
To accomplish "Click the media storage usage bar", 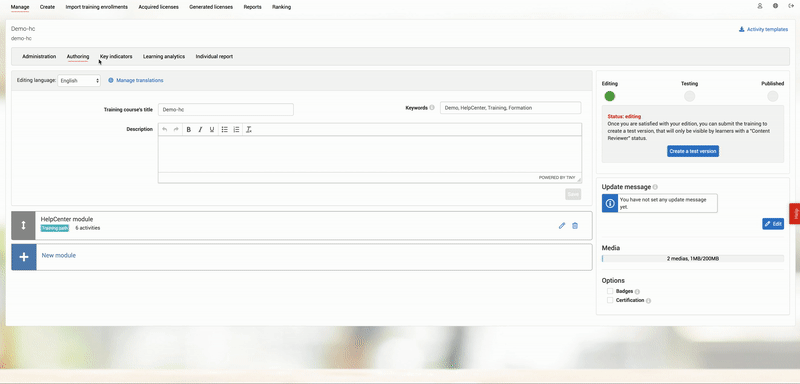I will point(693,259).
